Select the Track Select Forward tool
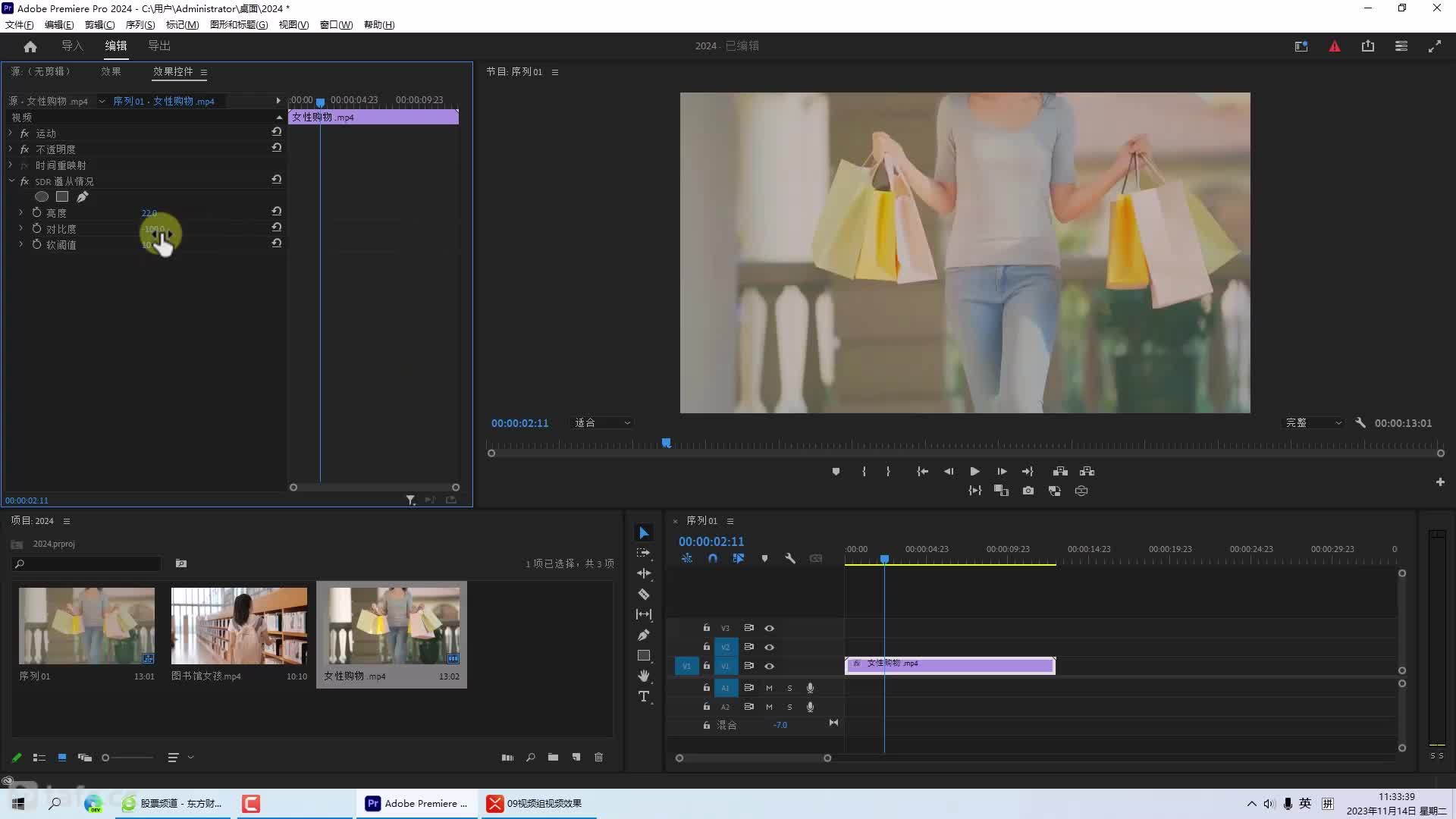 (x=644, y=553)
